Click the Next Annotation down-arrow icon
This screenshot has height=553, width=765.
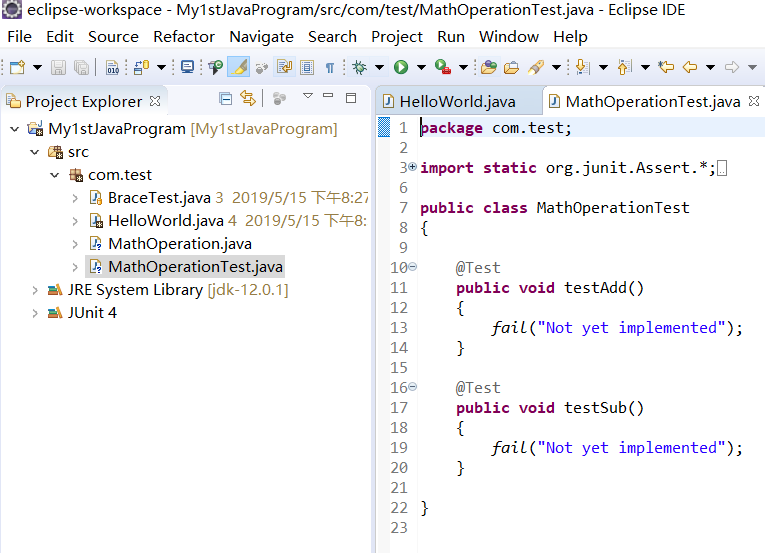pos(583,67)
